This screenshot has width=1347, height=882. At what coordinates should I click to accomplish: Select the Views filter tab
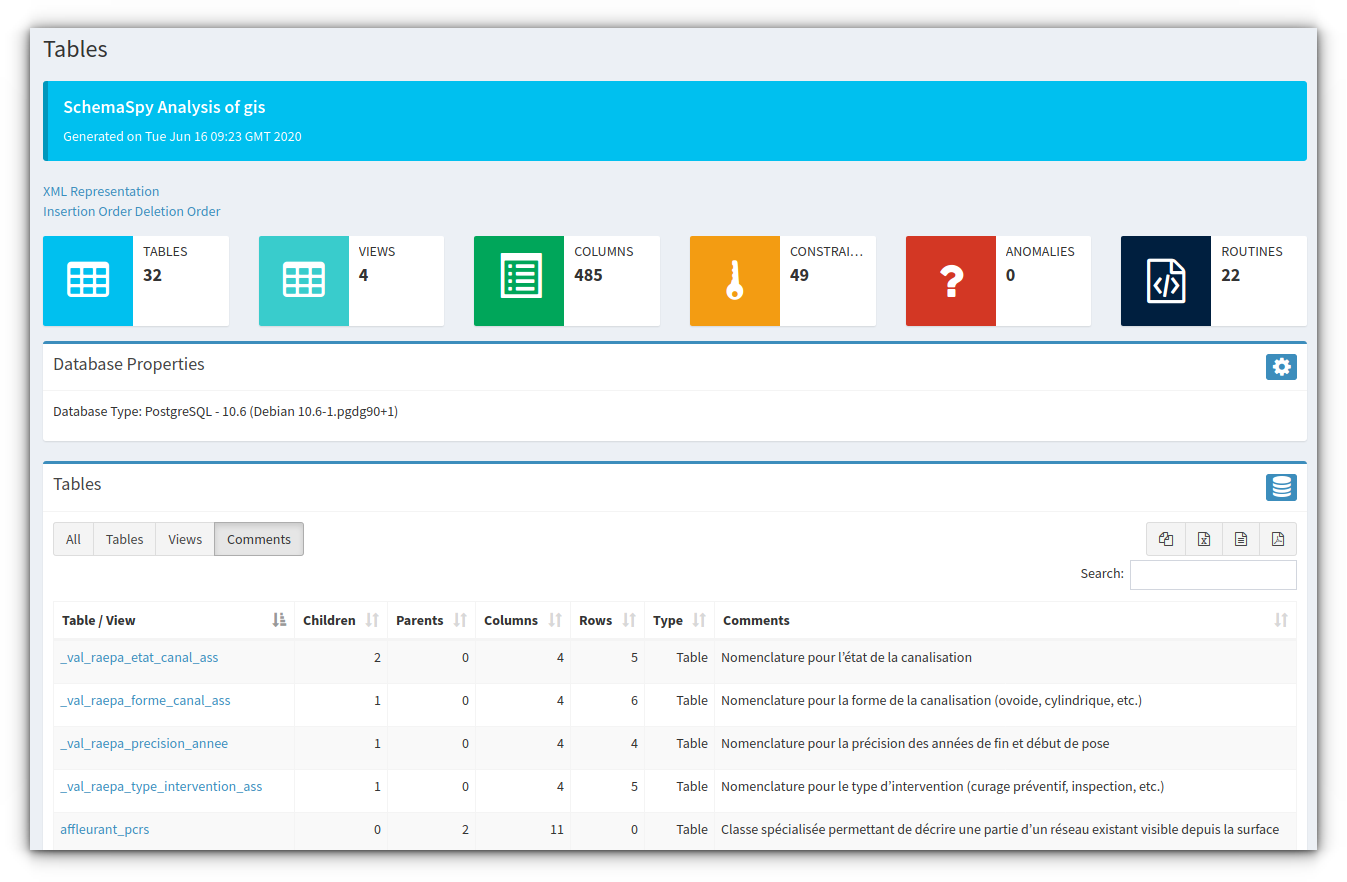click(185, 539)
